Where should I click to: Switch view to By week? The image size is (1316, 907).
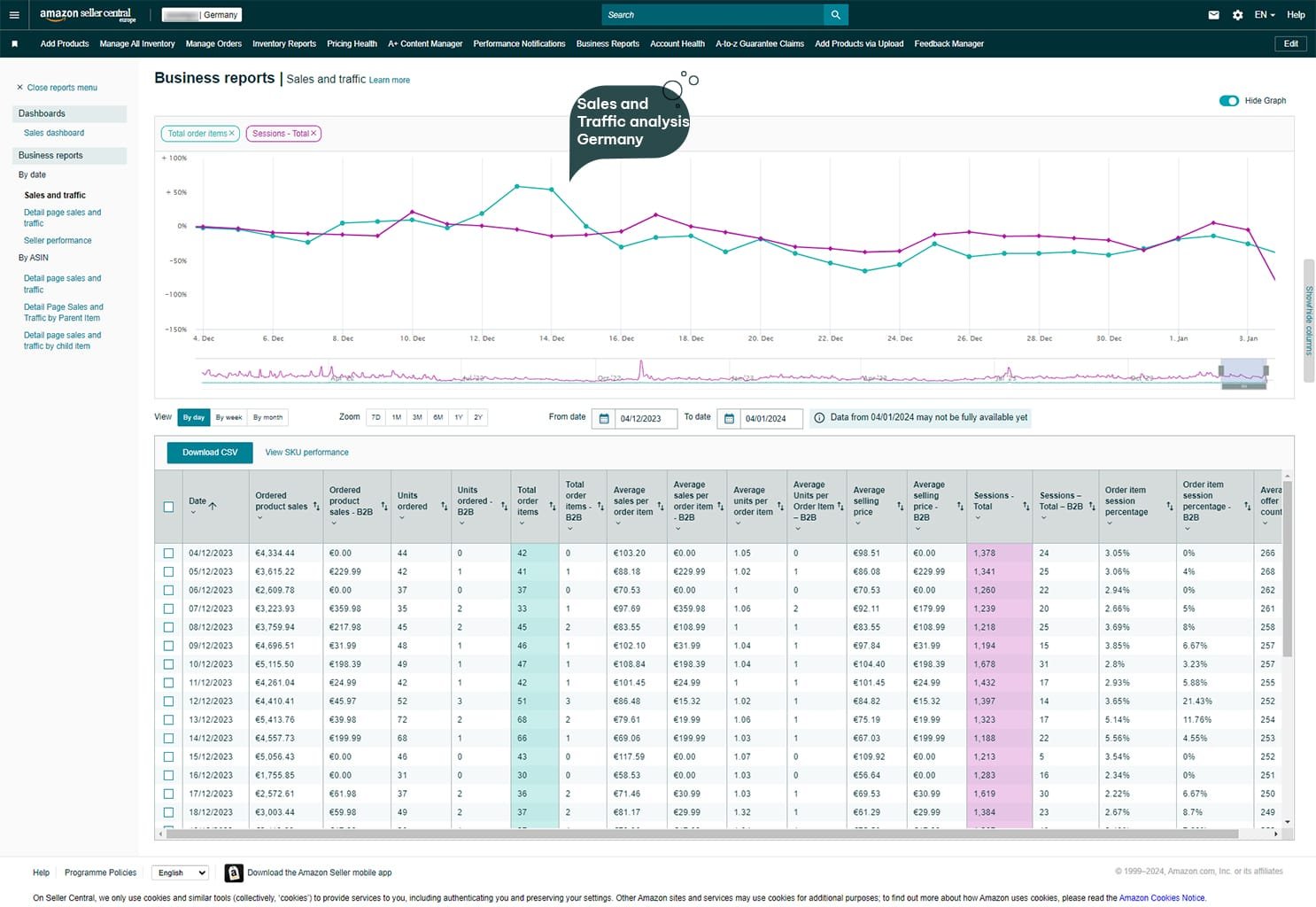point(228,417)
